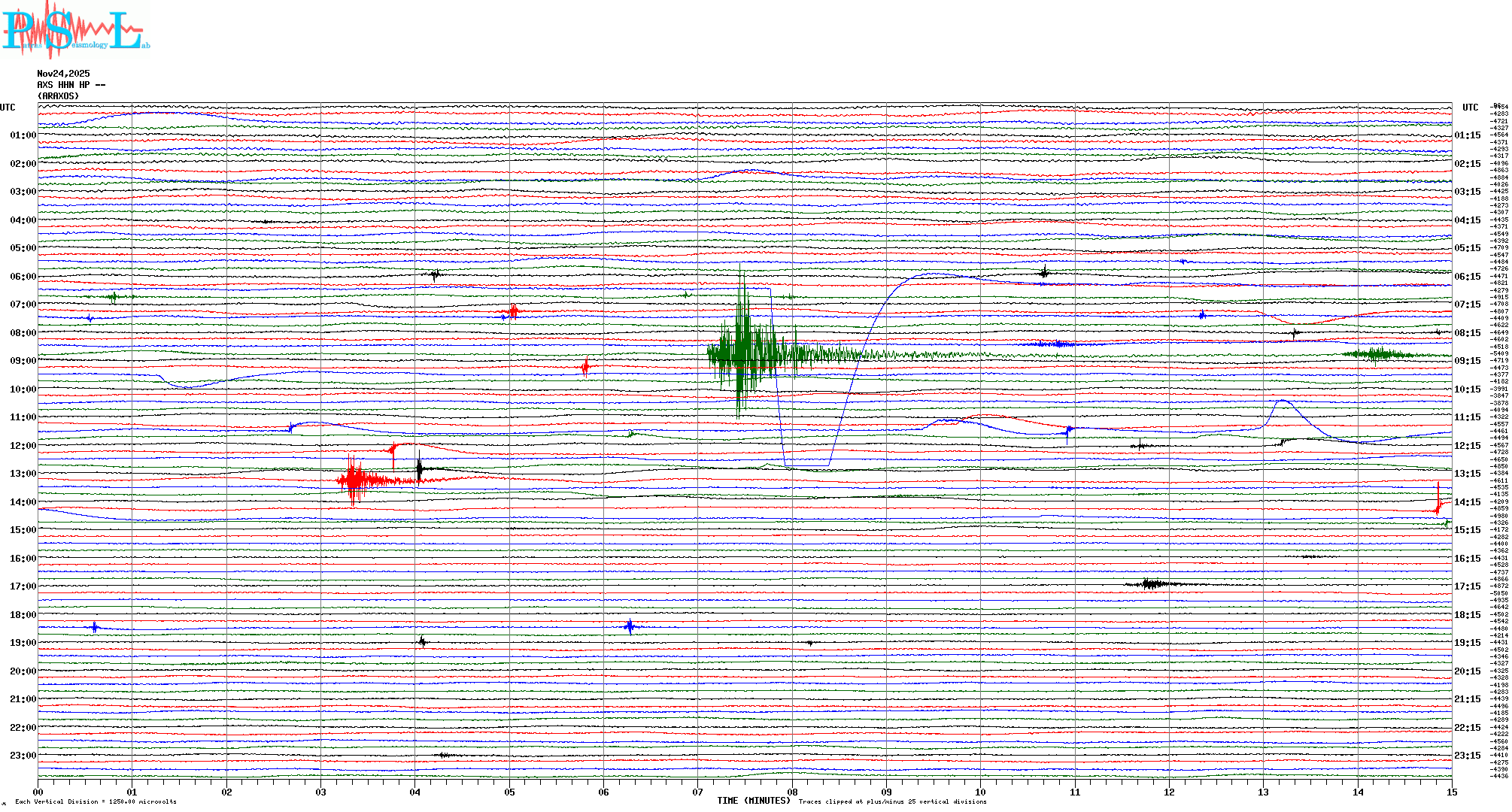Viewport: 1512px width, 812px height.
Task: Select the 17:15 label on right side
Action: pyautogui.click(x=1467, y=586)
